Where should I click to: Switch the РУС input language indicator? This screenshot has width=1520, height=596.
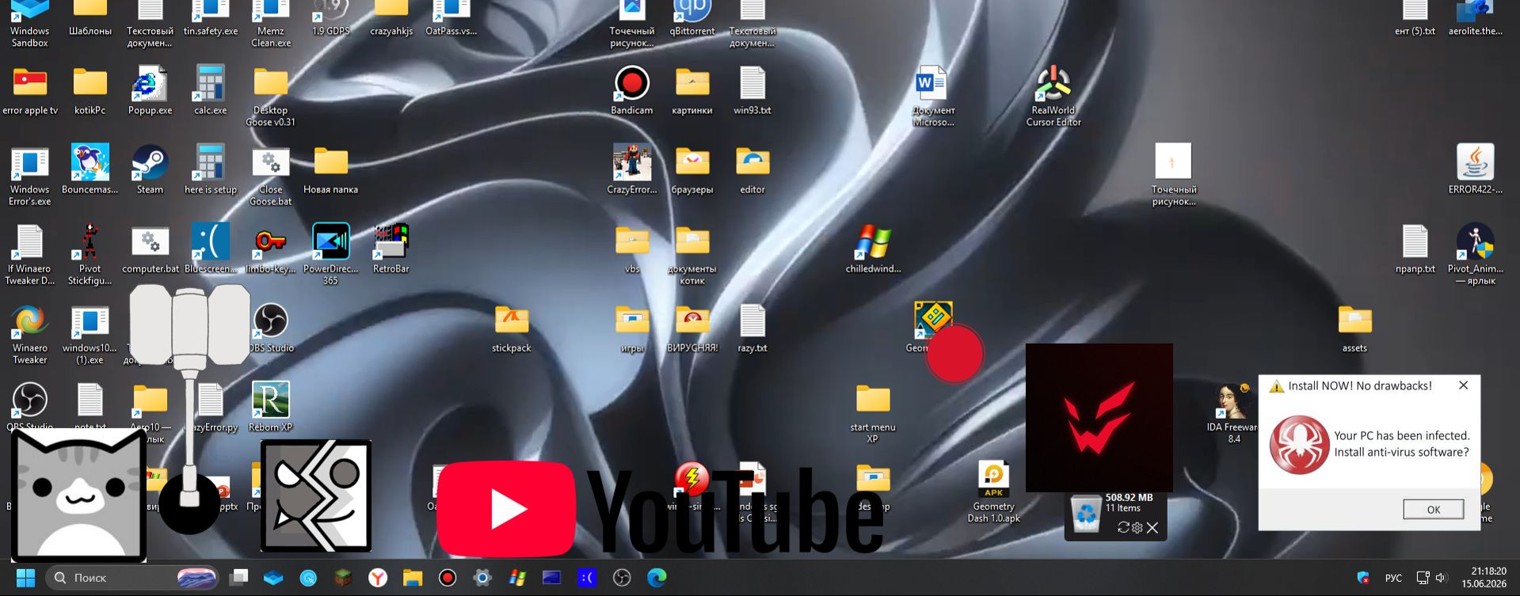[x=1393, y=578]
